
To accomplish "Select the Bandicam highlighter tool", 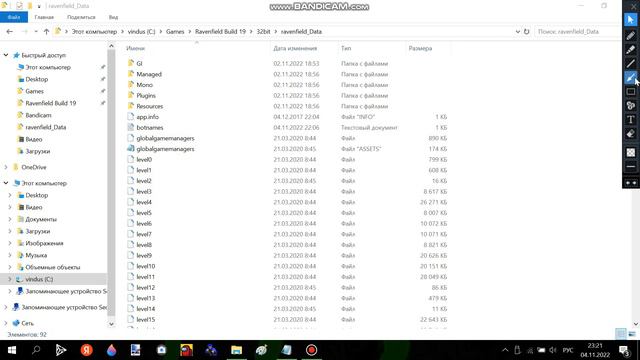I will click(631, 49).
